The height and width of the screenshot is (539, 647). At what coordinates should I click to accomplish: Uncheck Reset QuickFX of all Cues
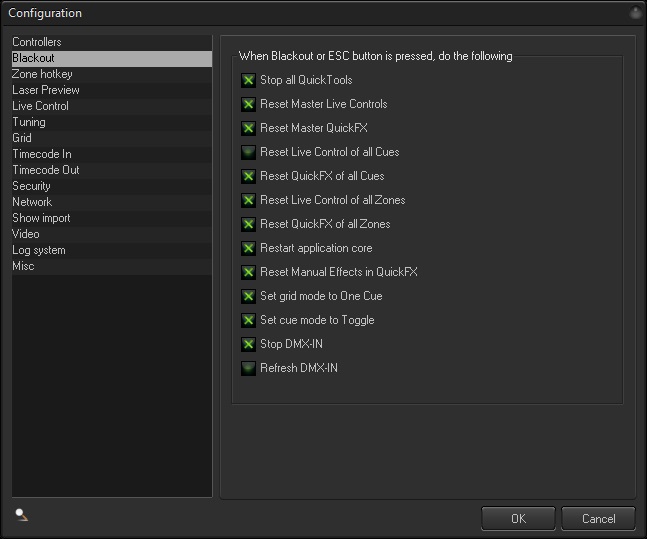coord(249,176)
